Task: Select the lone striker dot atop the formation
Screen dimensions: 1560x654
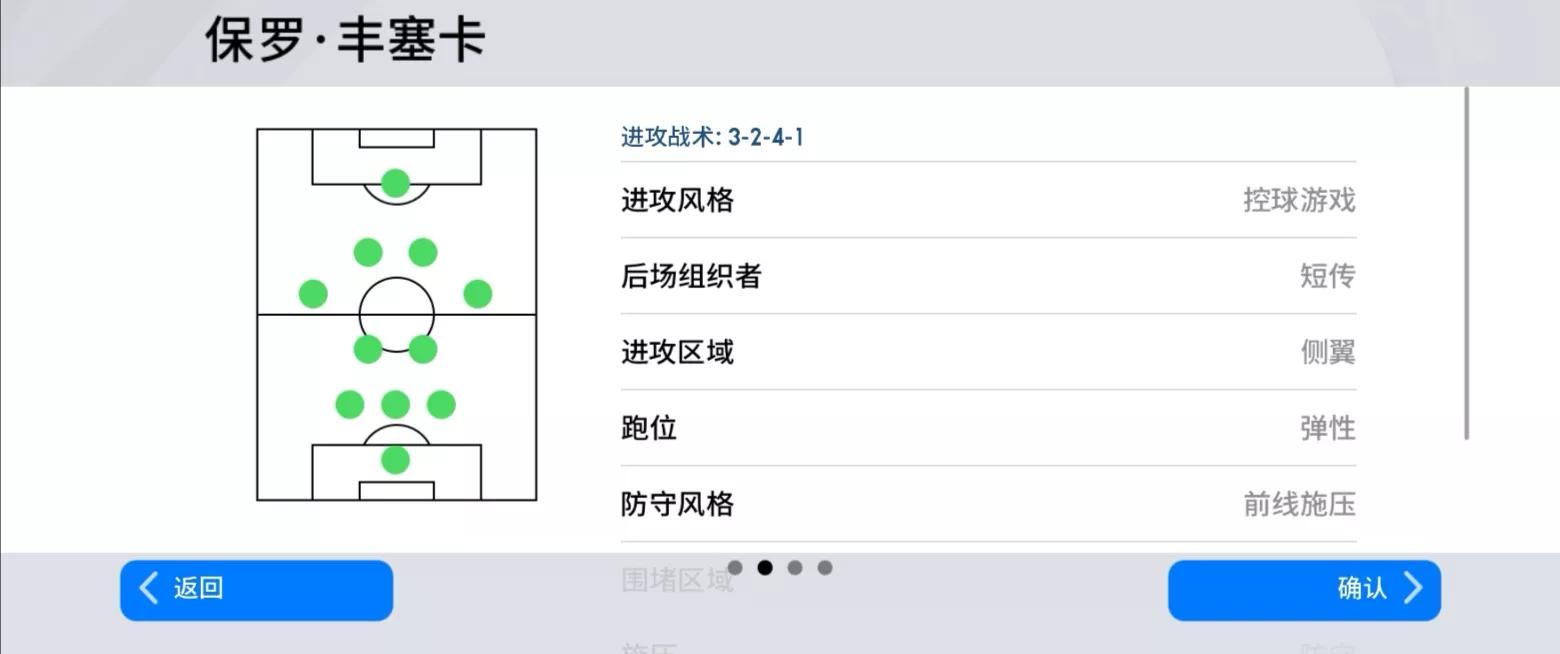Action: pos(396,183)
